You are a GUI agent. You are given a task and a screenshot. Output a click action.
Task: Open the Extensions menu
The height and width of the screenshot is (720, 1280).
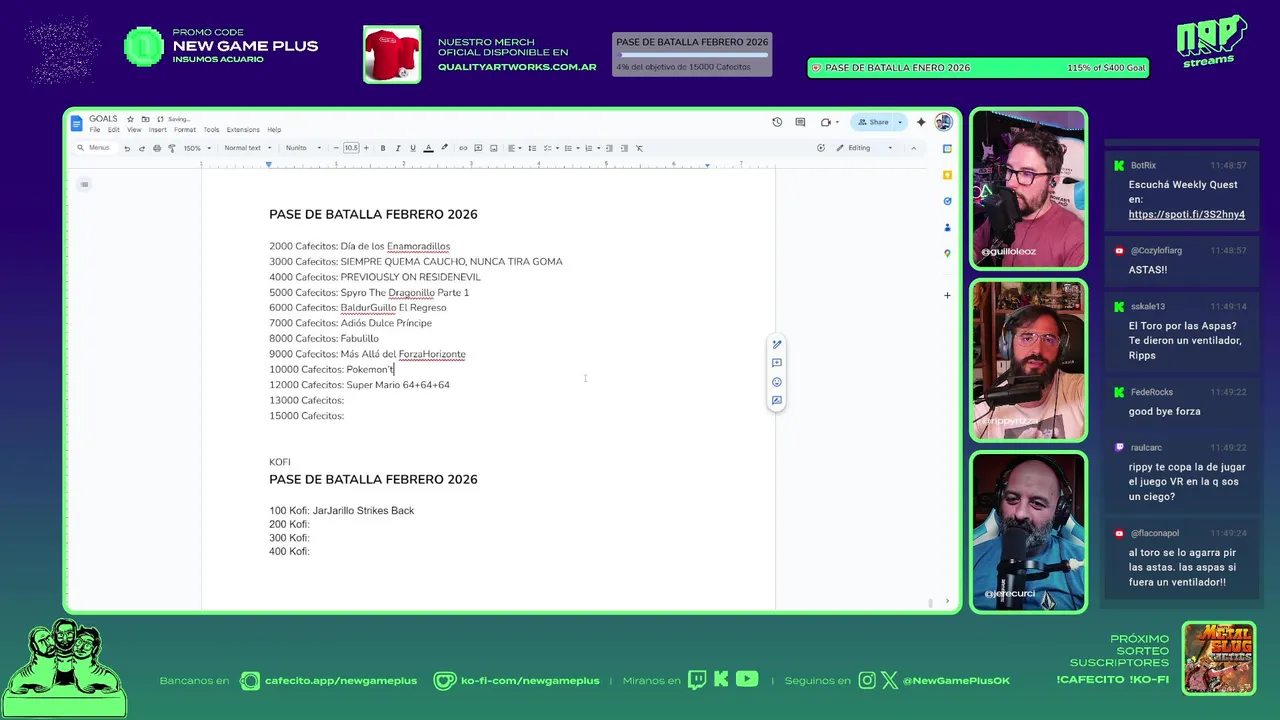coord(243,130)
